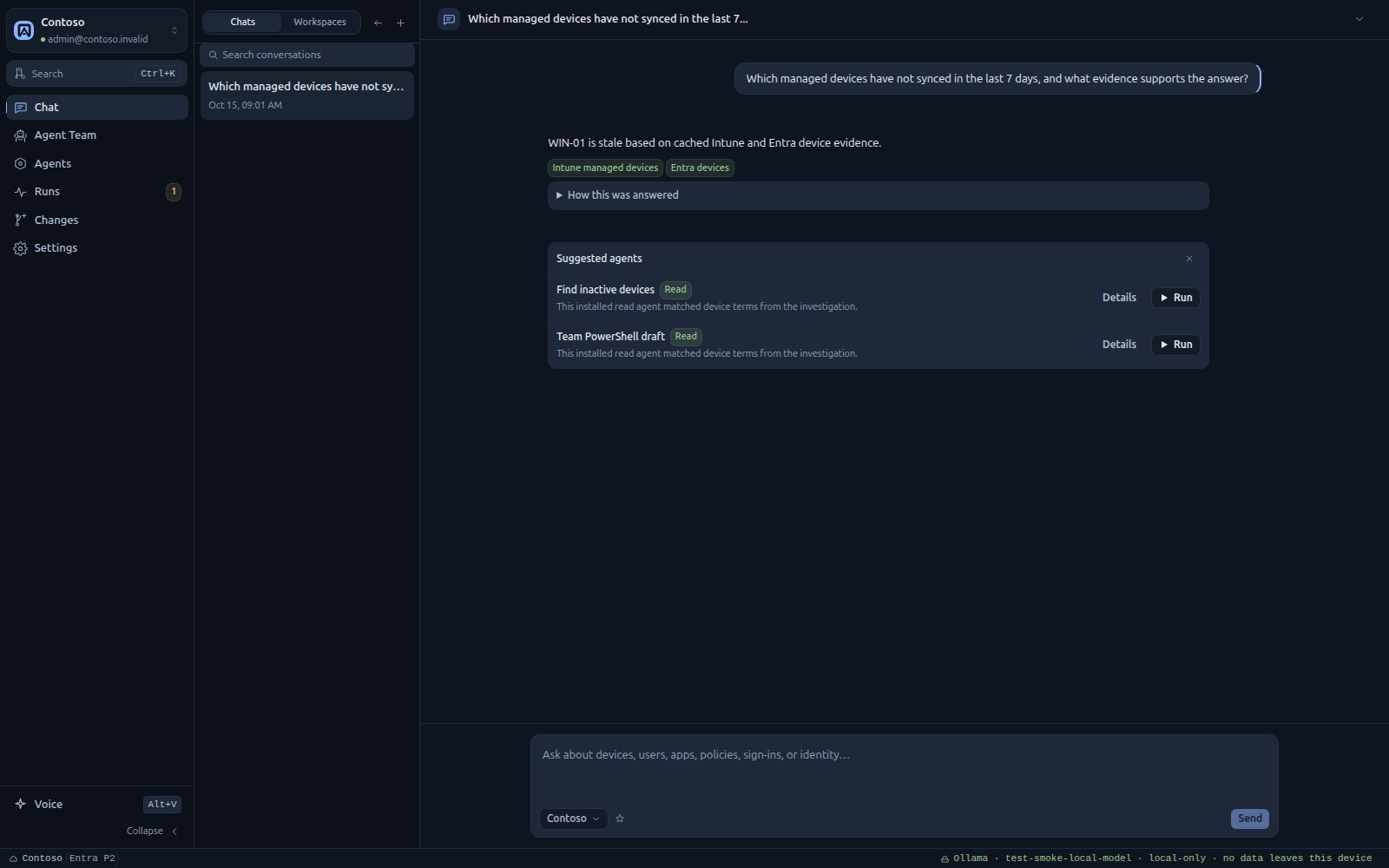Expand the header chevron dropdown

(x=1359, y=19)
